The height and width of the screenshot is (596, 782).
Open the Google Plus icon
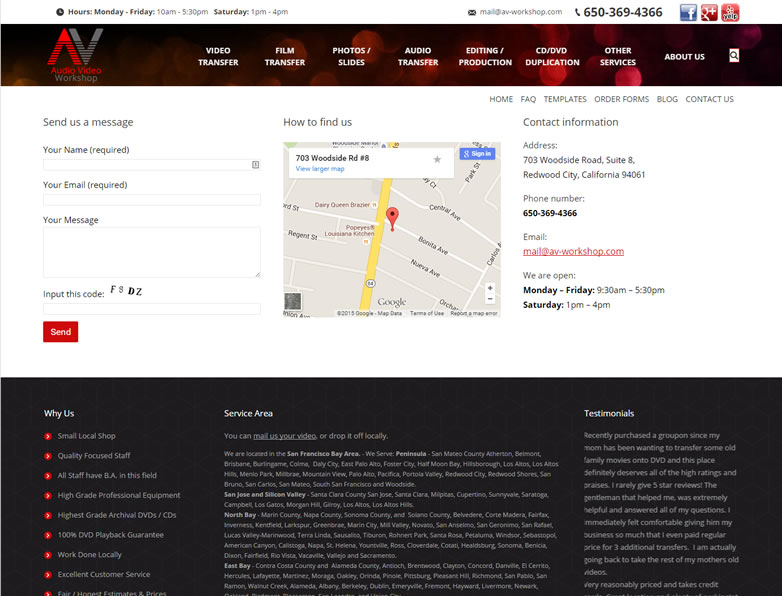pyautogui.click(x=709, y=12)
